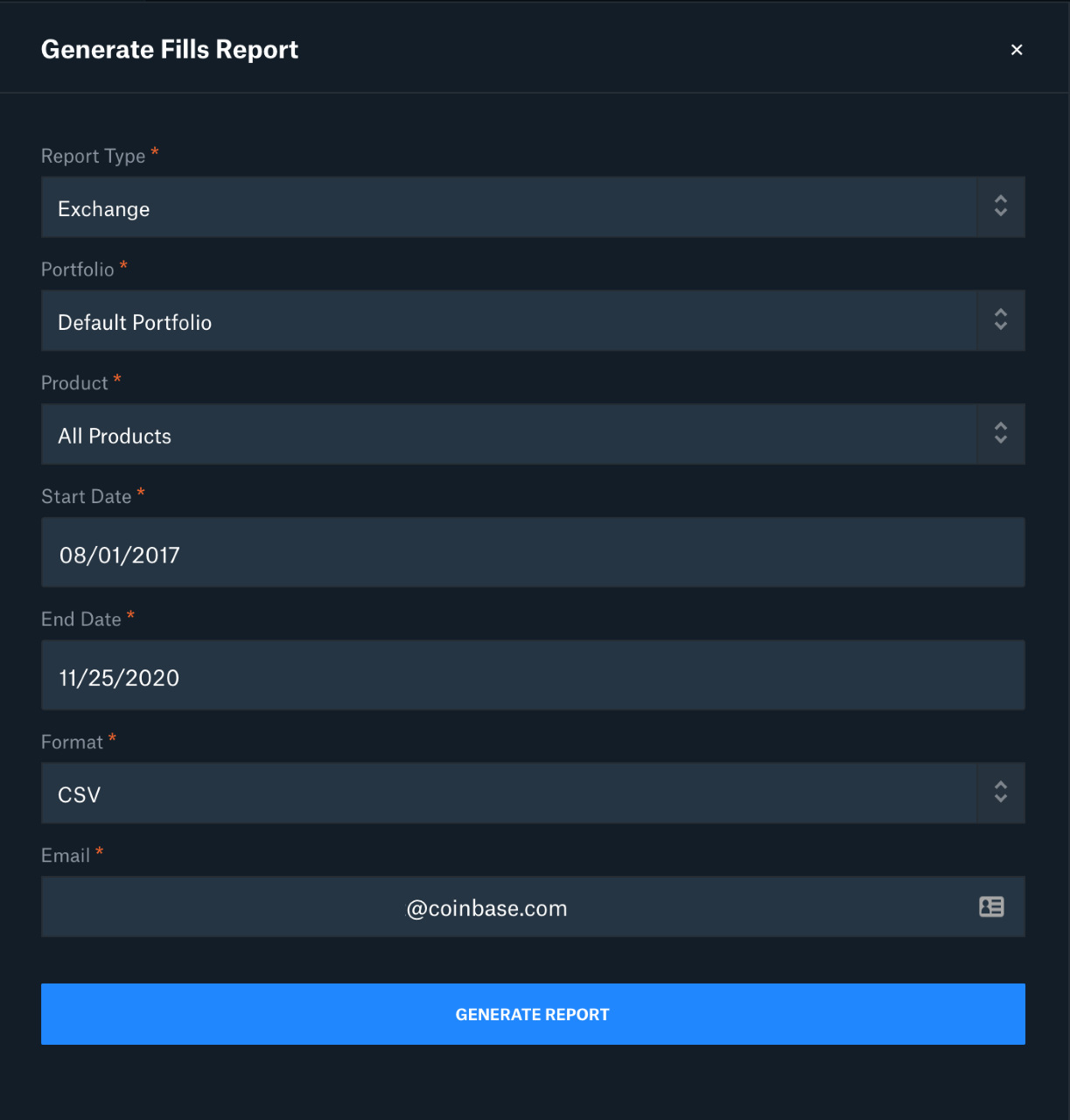Image resolution: width=1070 pixels, height=1120 pixels.
Task: Click the contact card icon in Email field
Action: coord(991,906)
